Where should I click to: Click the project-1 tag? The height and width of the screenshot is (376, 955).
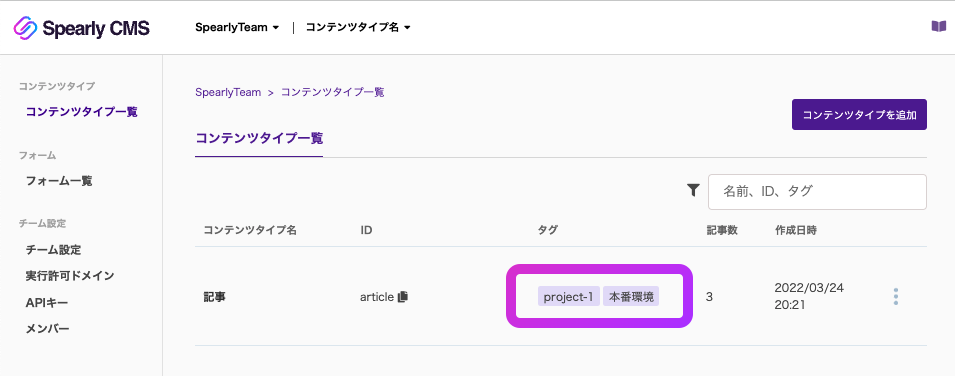[568, 297]
